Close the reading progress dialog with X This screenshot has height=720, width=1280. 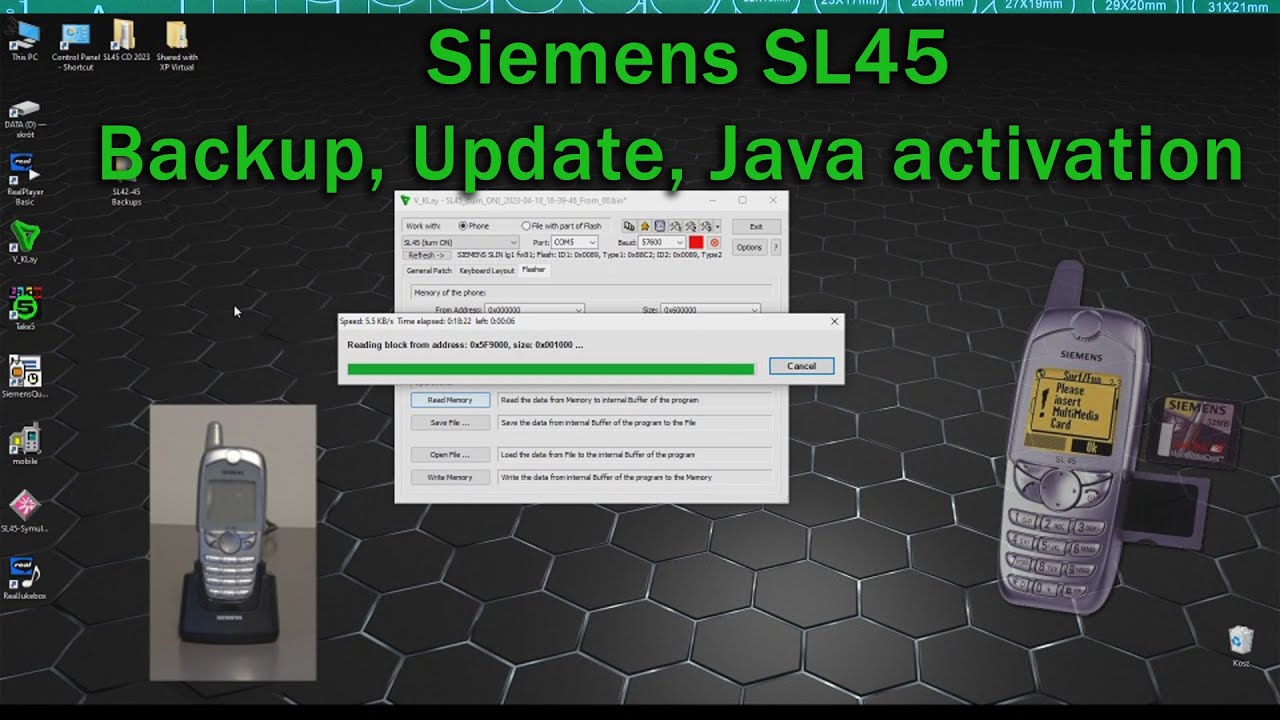(x=834, y=322)
